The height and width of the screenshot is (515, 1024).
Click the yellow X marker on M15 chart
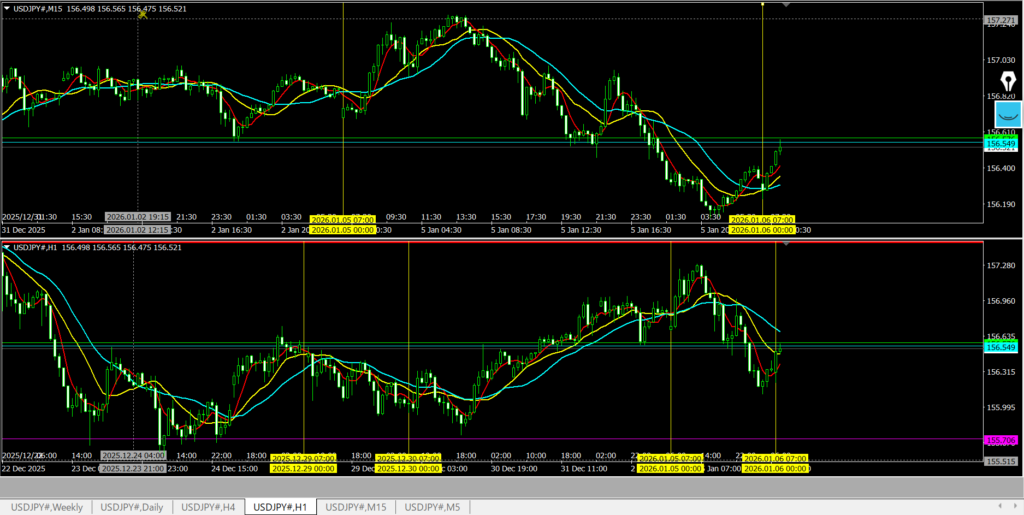pos(143,13)
